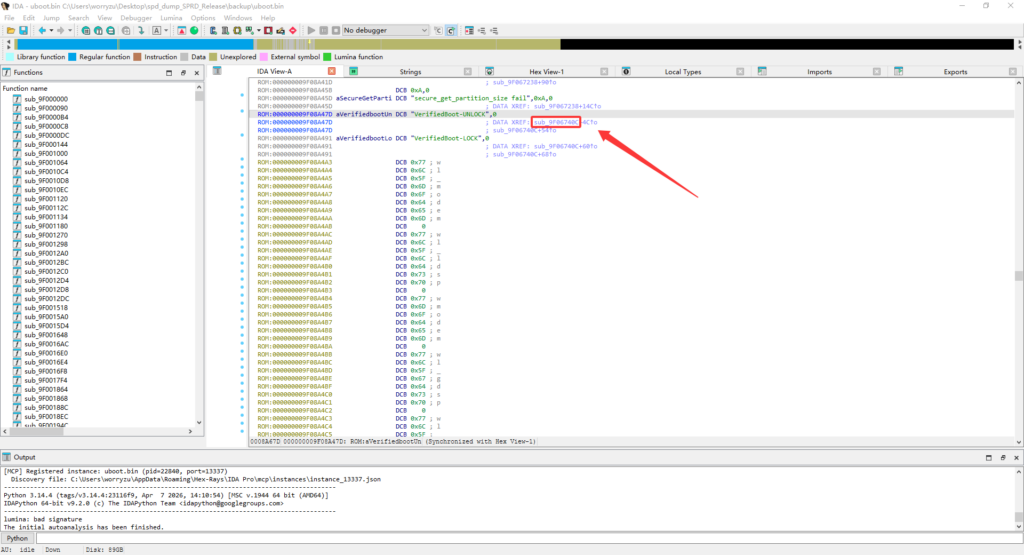
Task: Click the xref link sub_9F067238+14C
Action: click(568, 106)
